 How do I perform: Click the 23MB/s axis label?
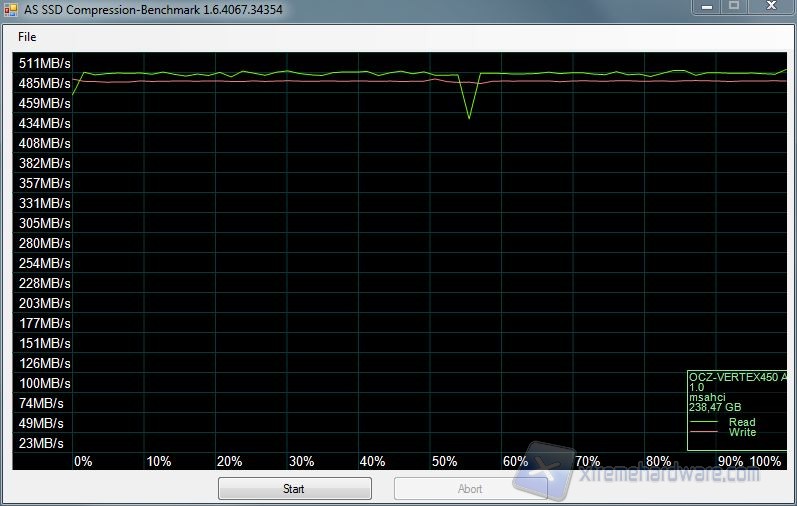coord(41,443)
